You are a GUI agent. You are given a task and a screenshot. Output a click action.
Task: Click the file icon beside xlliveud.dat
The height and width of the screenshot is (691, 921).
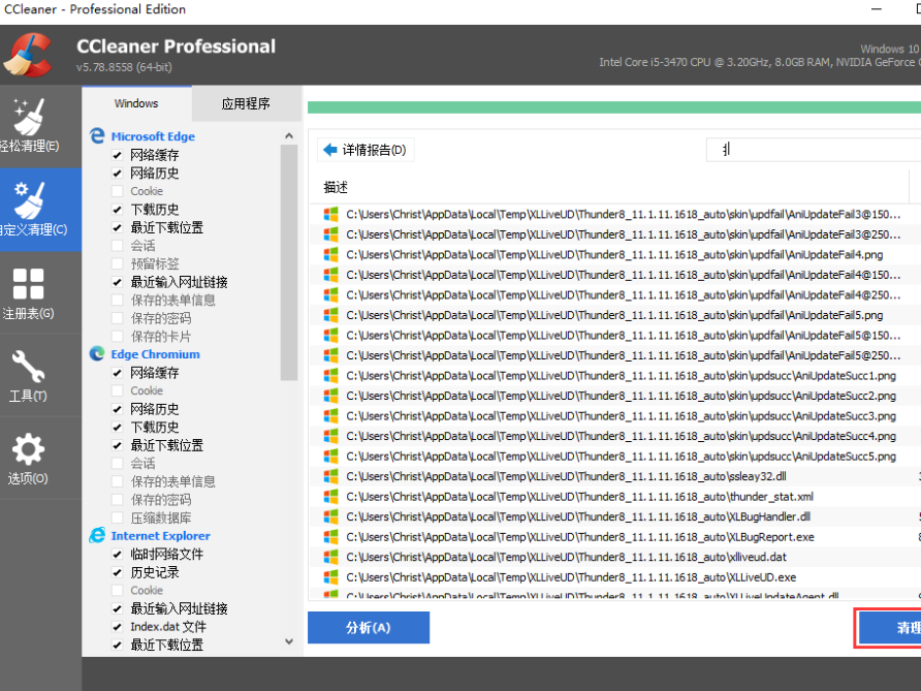click(x=331, y=557)
